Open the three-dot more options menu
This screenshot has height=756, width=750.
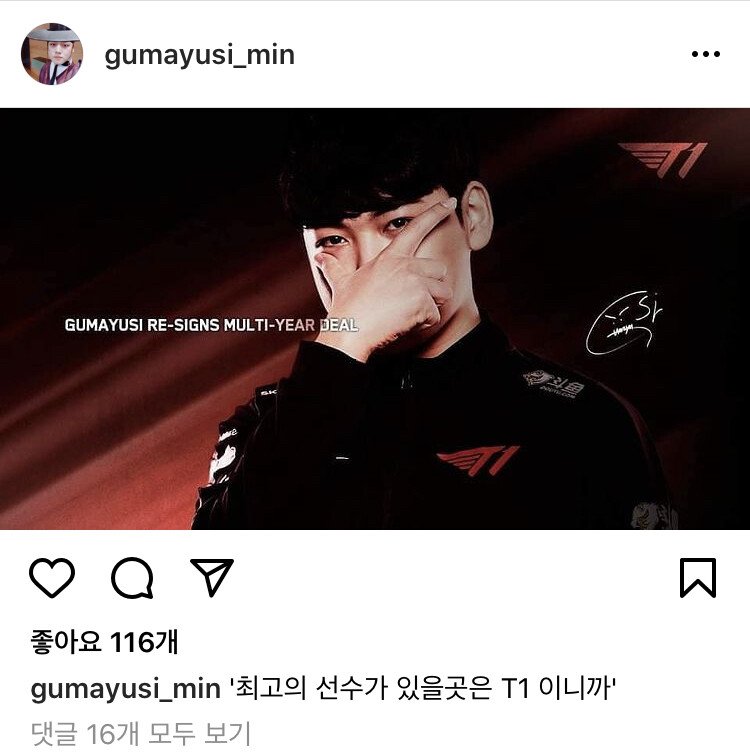(706, 54)
